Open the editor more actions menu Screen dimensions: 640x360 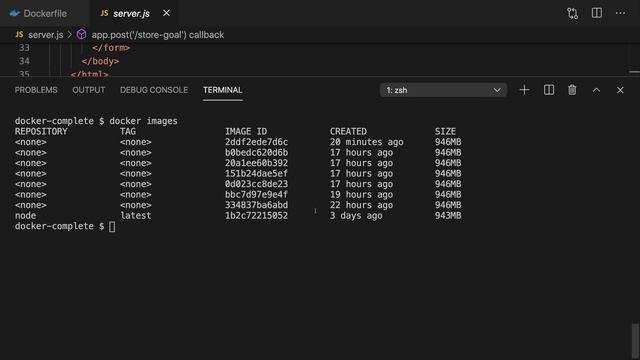pos(620,13)
